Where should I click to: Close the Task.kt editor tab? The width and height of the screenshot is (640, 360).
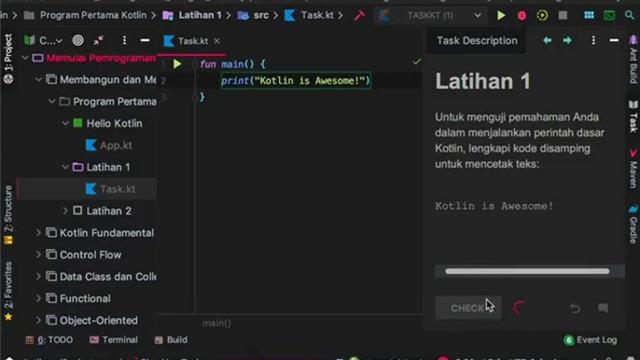click(217, 41)
